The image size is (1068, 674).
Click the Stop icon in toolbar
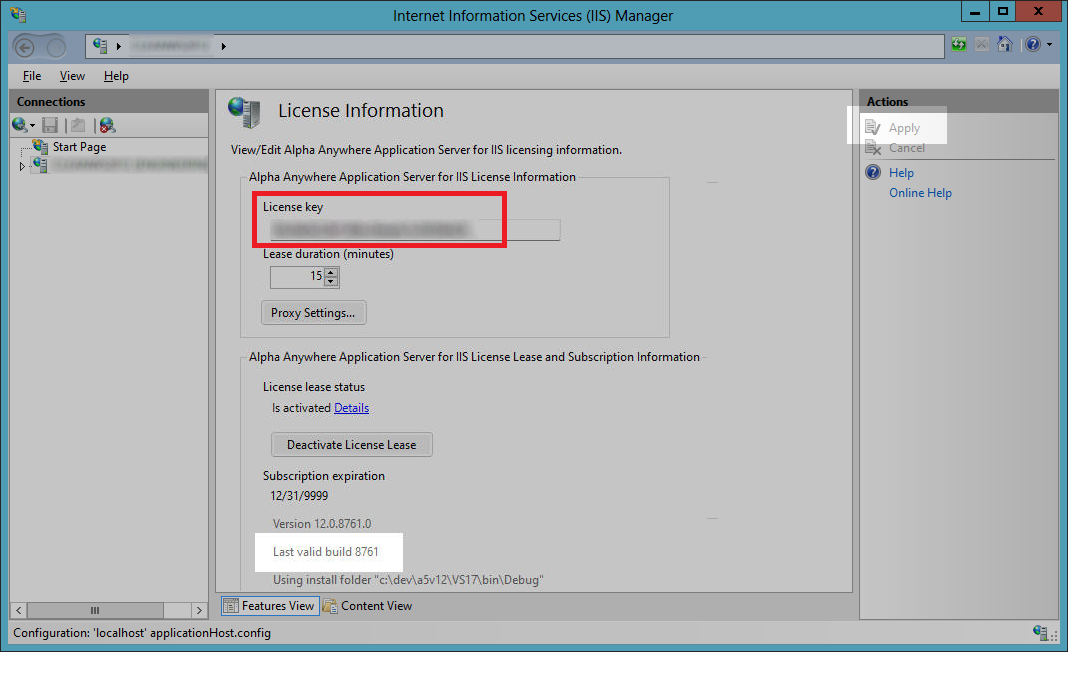(x=981, y=45)
